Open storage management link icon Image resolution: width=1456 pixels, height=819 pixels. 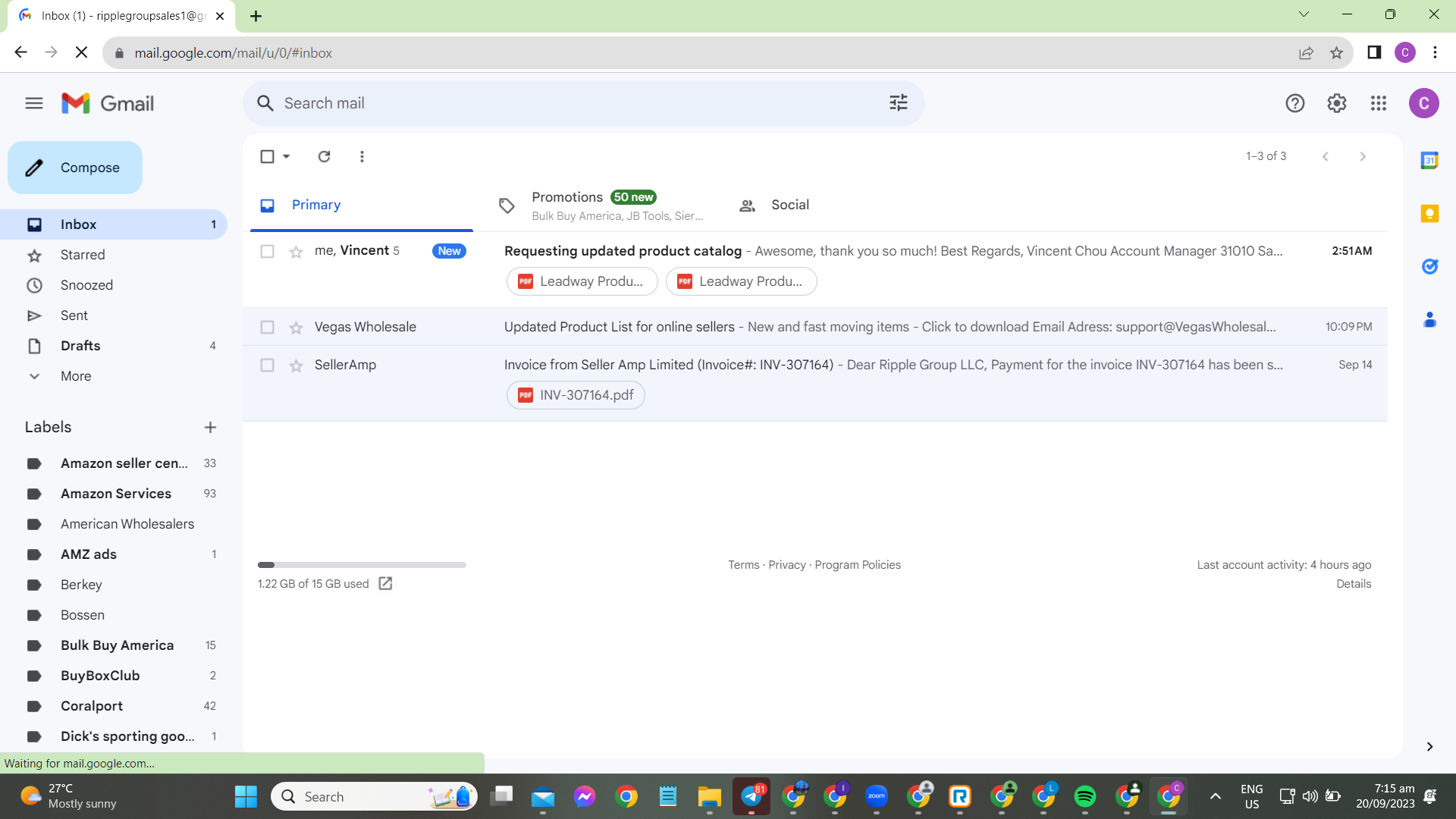[385, 583]
